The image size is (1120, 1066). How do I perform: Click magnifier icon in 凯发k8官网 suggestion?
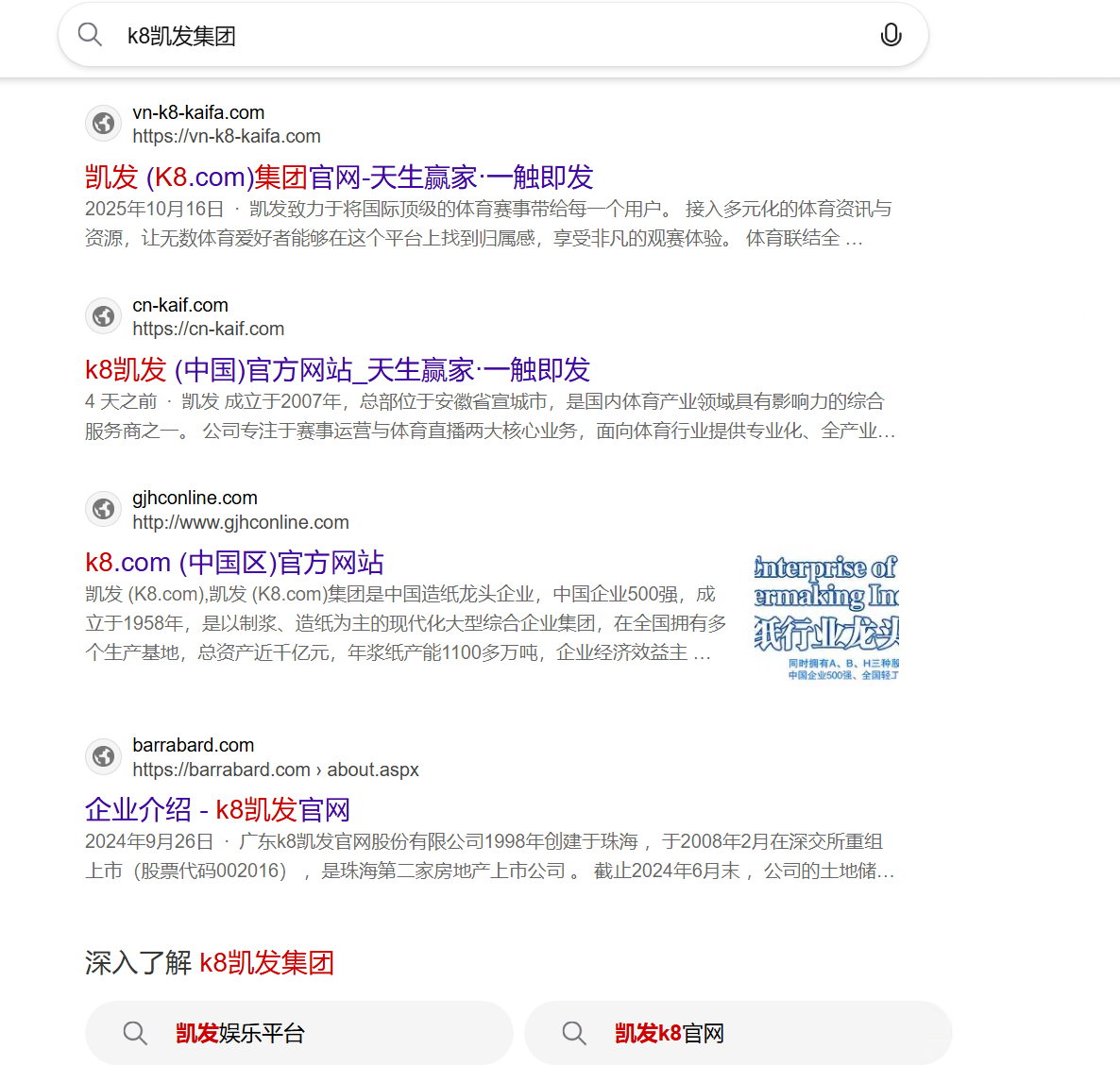(x=573, y=1033)
